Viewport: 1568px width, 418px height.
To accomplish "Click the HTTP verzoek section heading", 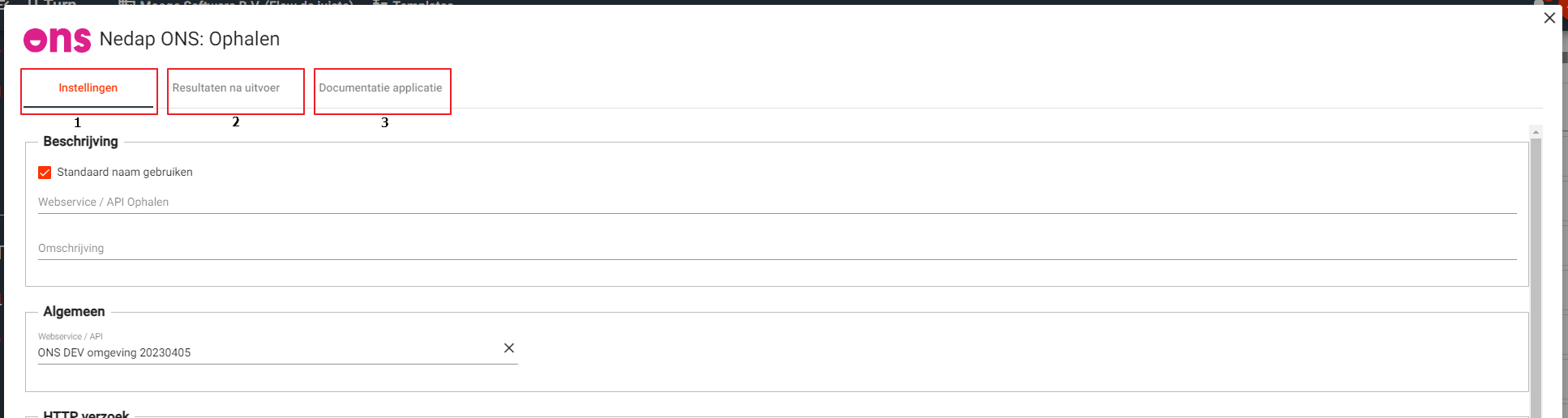I will click(86, 414).
